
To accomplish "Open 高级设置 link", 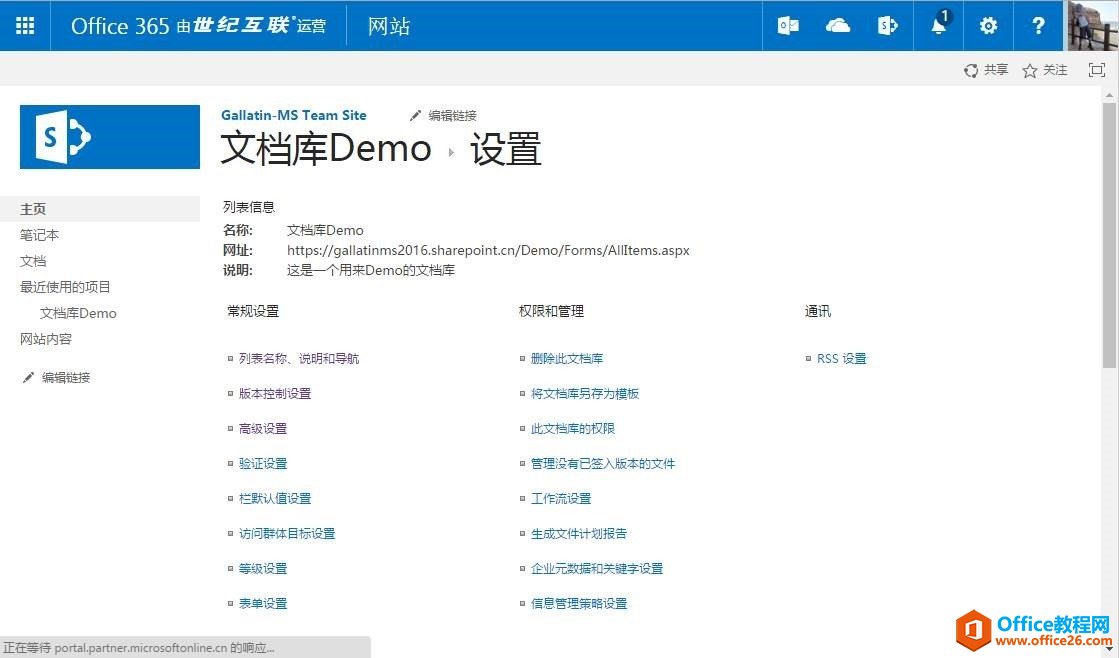I will 263,428.
